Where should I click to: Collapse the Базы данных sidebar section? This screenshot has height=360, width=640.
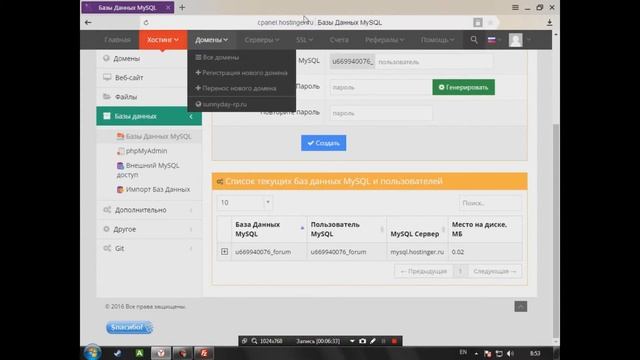pos(149,116)
